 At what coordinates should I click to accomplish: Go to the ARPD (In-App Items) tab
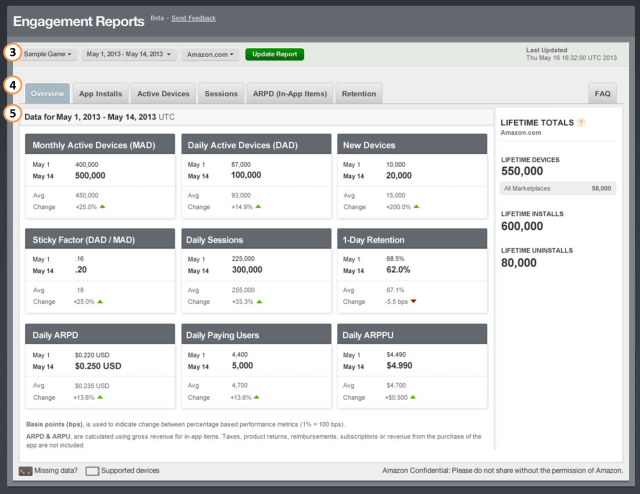tap(289, 94)
